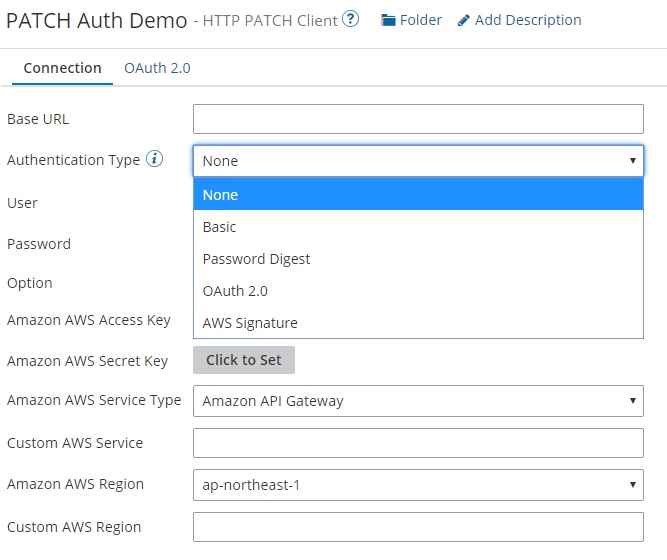Click the info icon next to Authentication Type

(x=154, y=160)
